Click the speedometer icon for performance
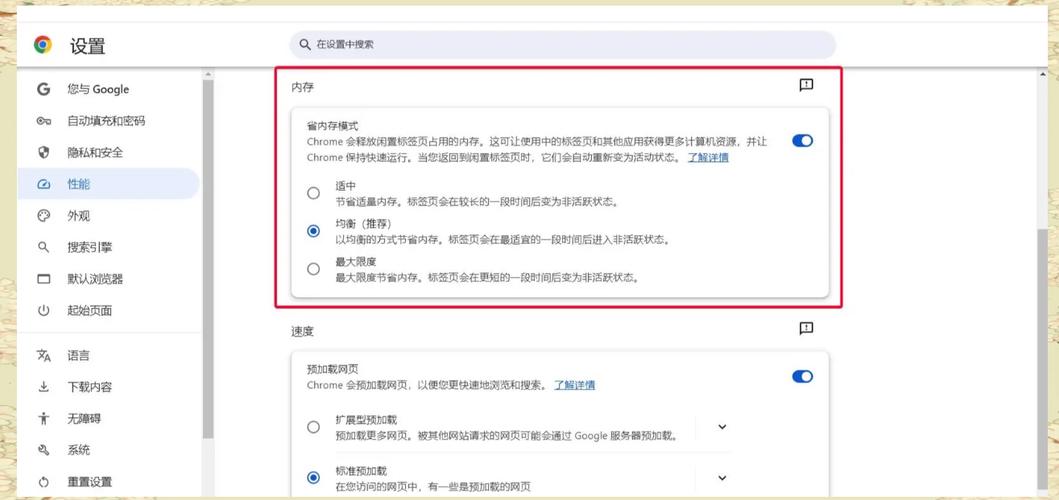The height and width of the screenshot is (500, 1059). click(x=43, y=184)
